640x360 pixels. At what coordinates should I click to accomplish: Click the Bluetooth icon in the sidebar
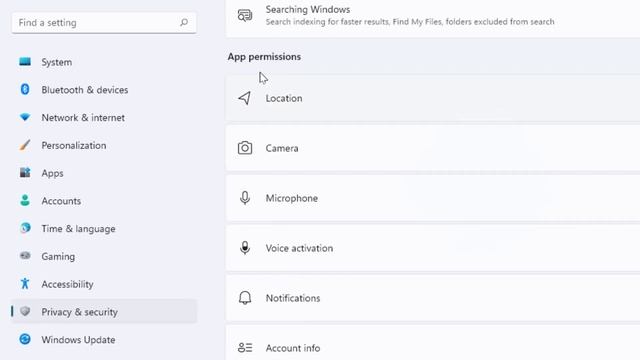tap(25, 89)
